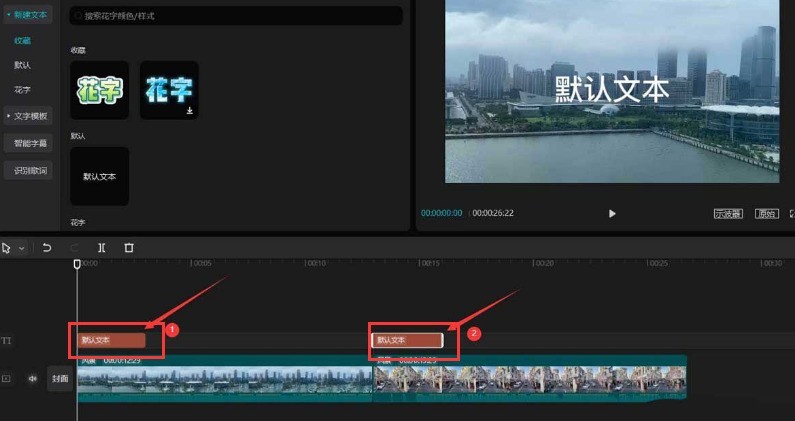The width and height of the screenshot is (795, 421).
Task: Mute the main video track audio
Action: [x=32, y=379]
